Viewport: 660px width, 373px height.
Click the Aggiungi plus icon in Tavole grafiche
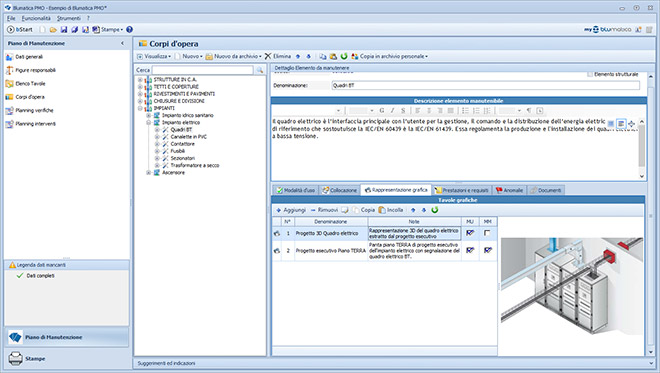point(278,210)
